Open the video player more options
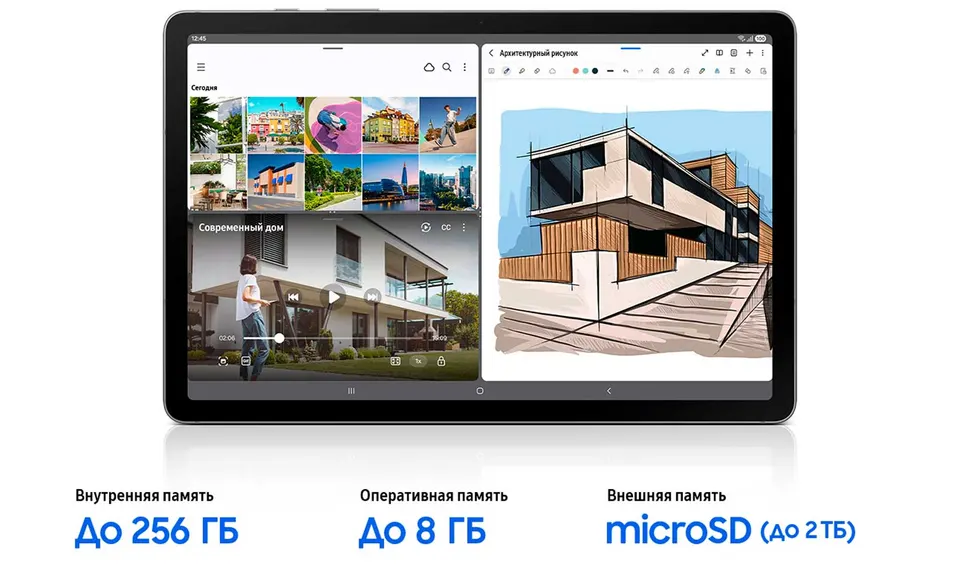Viewport: 960px width, 565px height. click(464, 227)
